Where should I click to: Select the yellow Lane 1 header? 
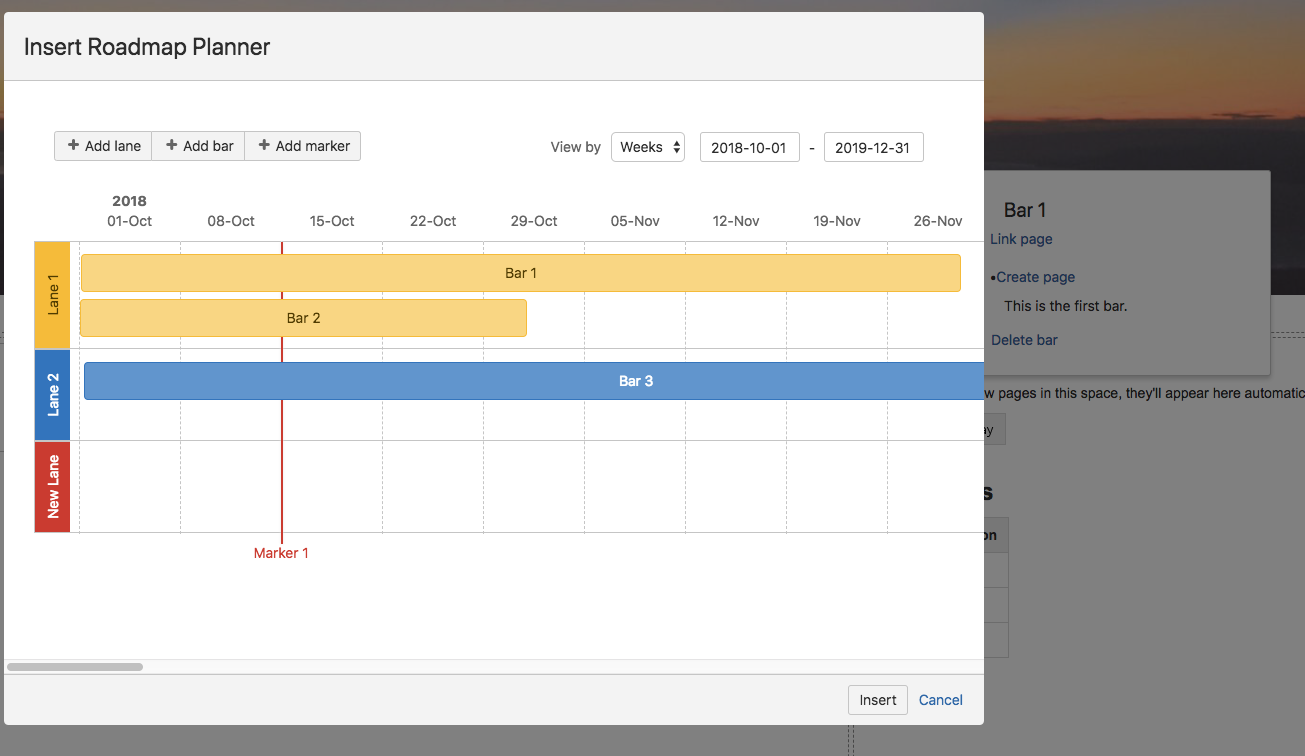52,295
